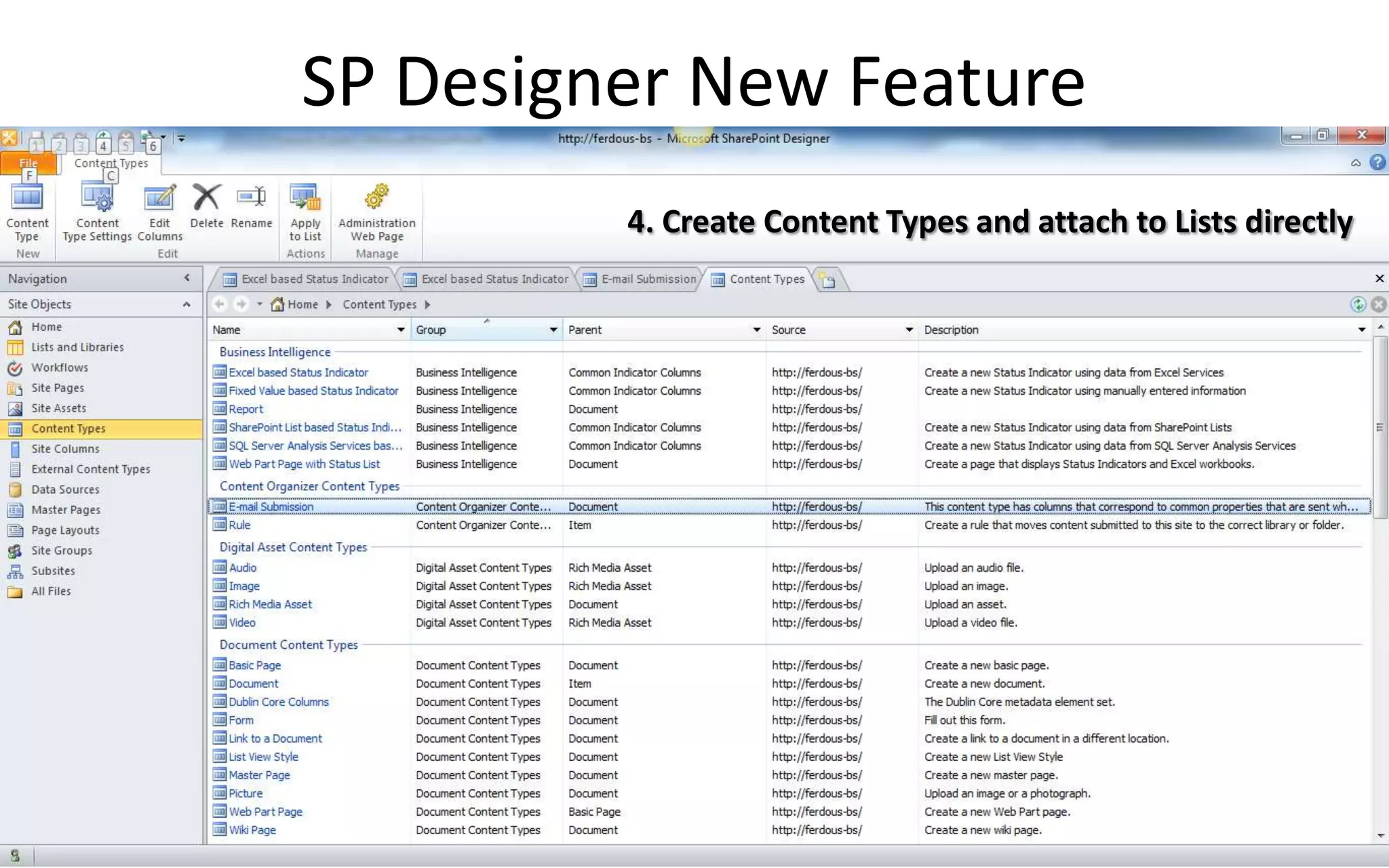Image resolution: width=1389 pixels, height=868 pixels.
Task: Open the Name column filter dropdown
Action: 401,330
